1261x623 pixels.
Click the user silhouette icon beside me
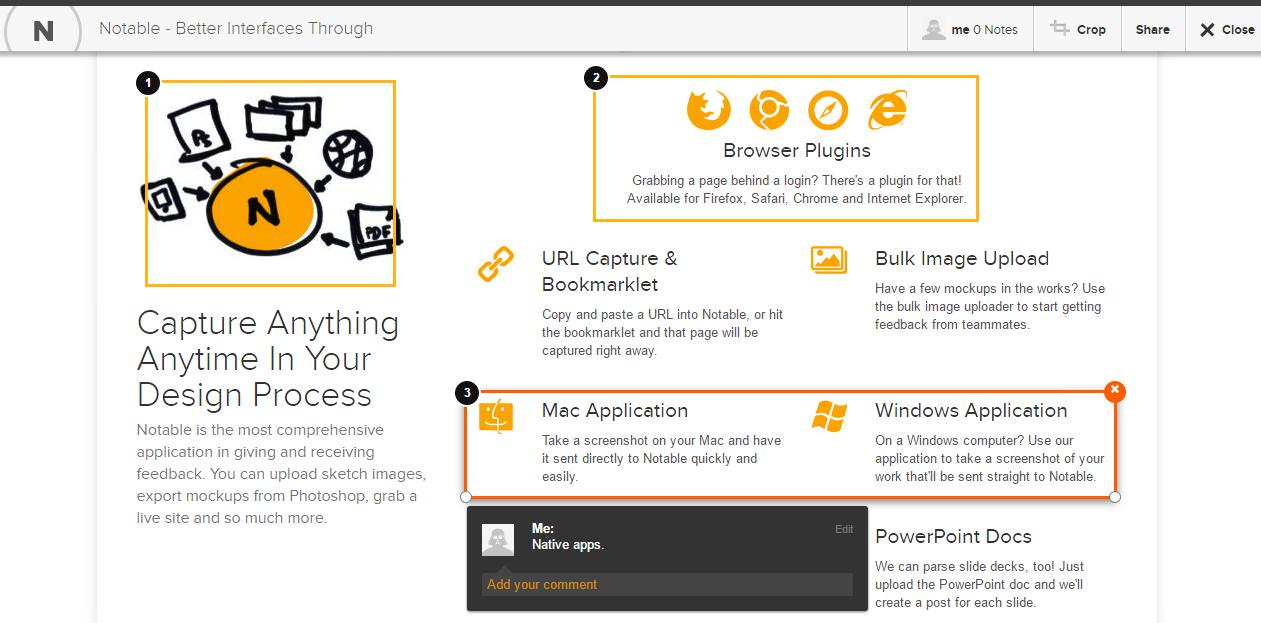click(x=934, y=30)
